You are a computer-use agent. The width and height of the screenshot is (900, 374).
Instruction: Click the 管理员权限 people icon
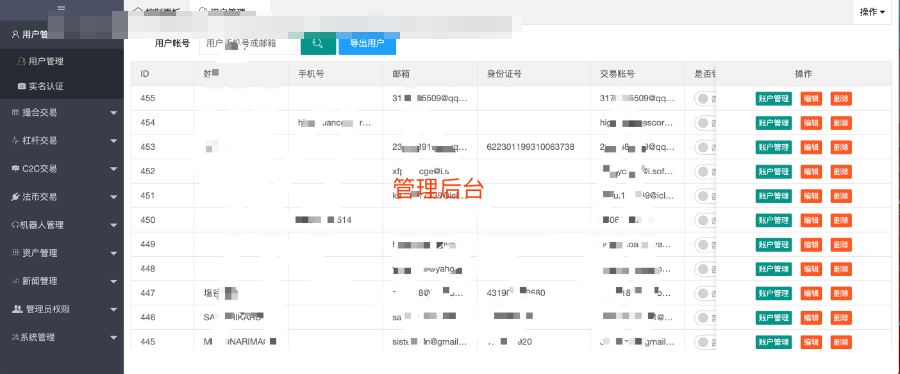pos(17,309)
